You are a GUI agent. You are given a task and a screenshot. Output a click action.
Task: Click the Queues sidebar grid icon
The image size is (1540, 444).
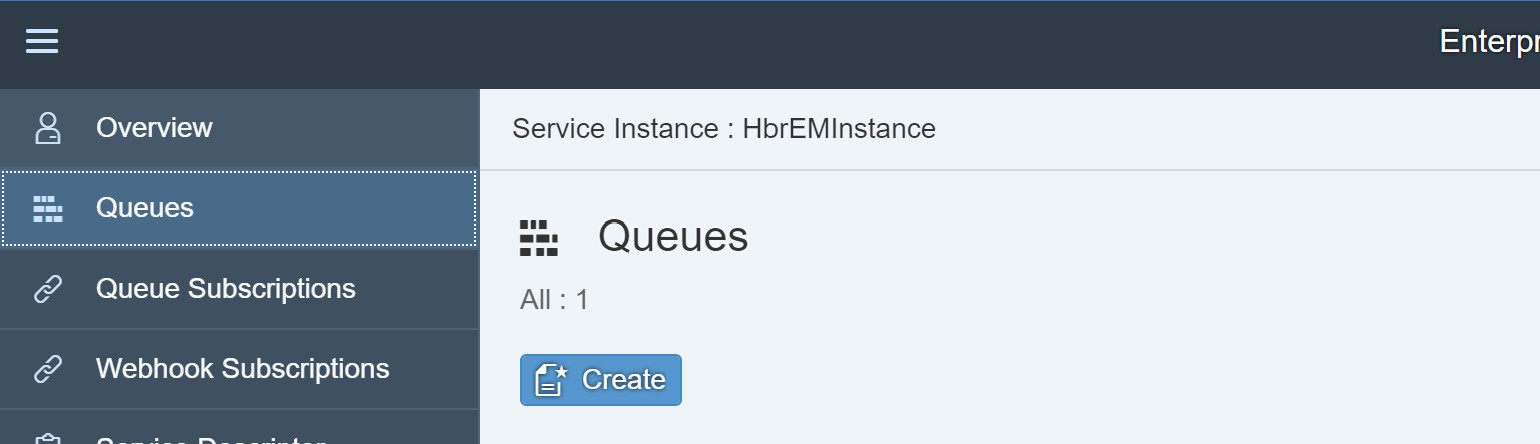pyautogui.click(x=47, y=208)
